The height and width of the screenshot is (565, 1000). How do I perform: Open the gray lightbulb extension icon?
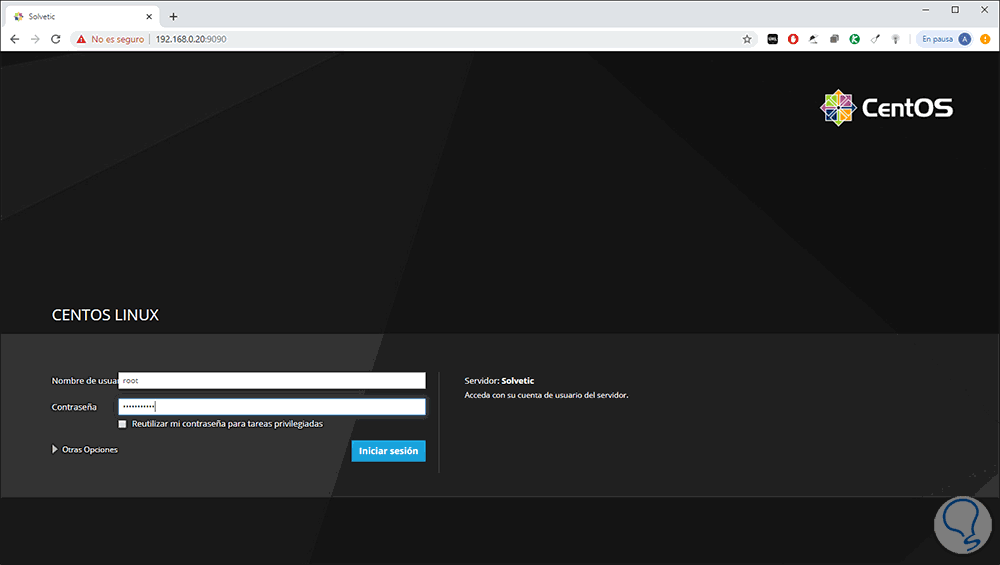(x=895, y=39)
